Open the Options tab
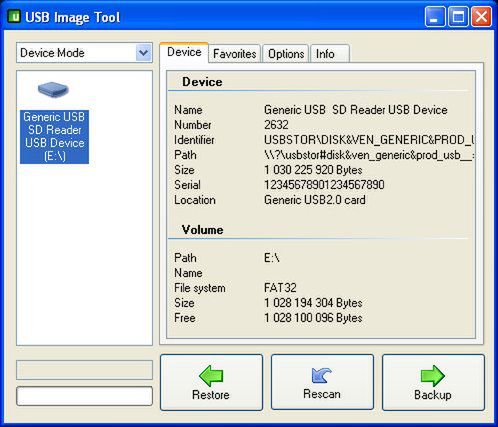The image size is (498, 427). pyautogui.click(x=286, y=54)
